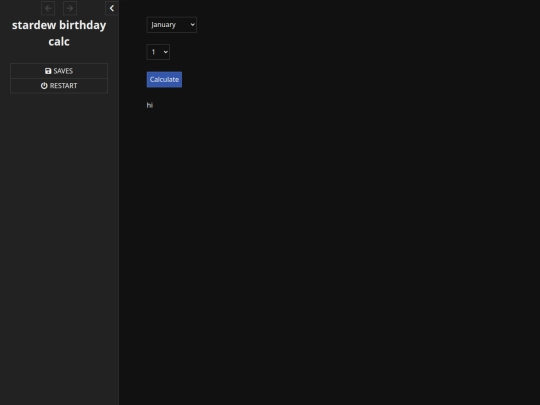Open the day number dropdown
This screenshot has height=405, width=540.
[158, 52]
